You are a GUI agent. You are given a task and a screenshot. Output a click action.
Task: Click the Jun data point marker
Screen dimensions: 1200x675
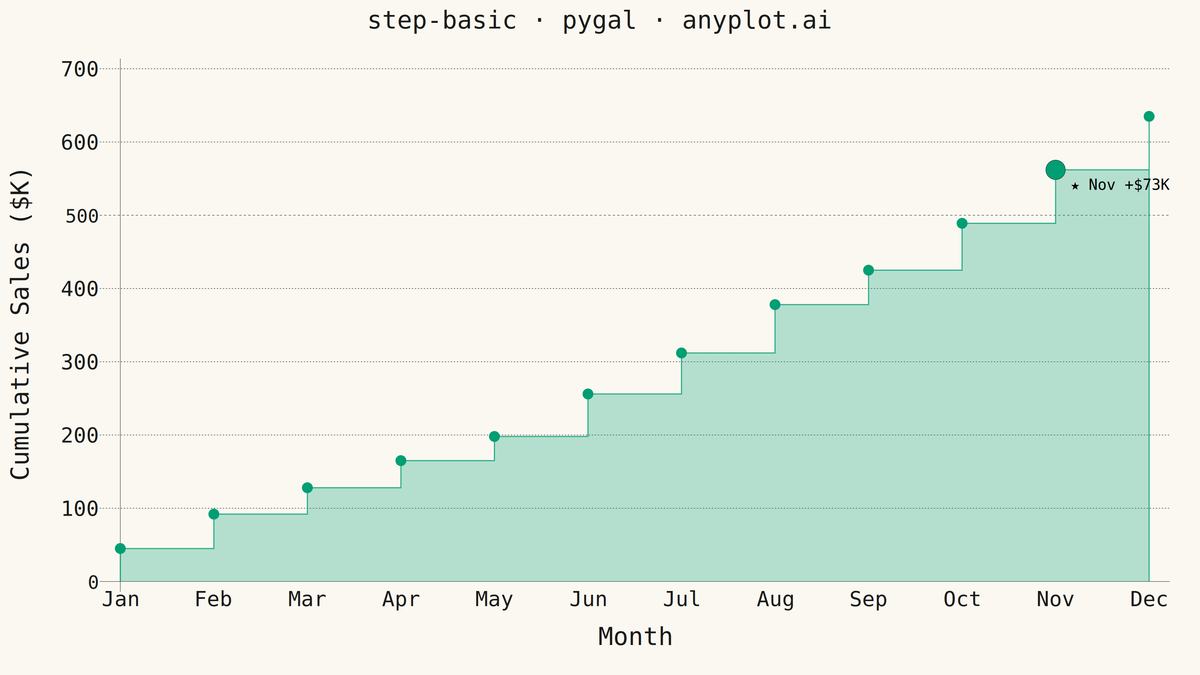(x=588, y=394)
